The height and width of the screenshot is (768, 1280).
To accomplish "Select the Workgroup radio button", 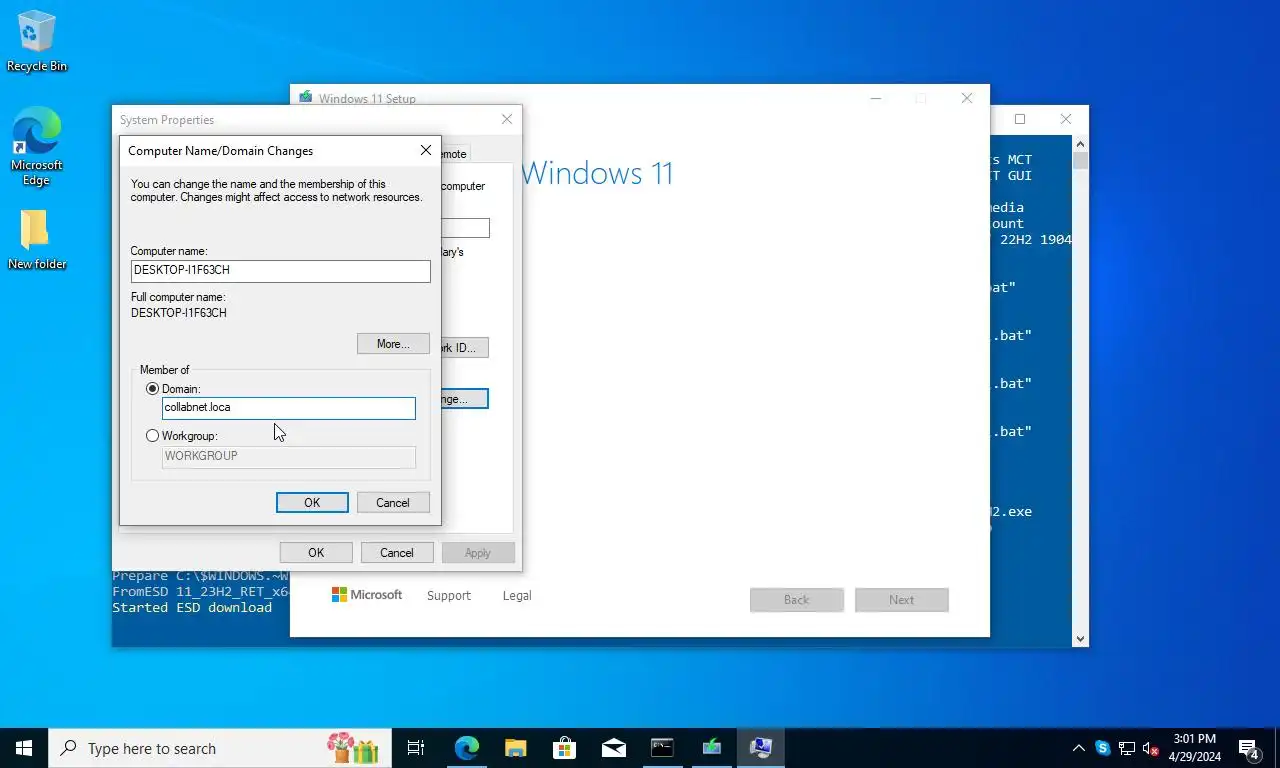I will click(153, 436).
